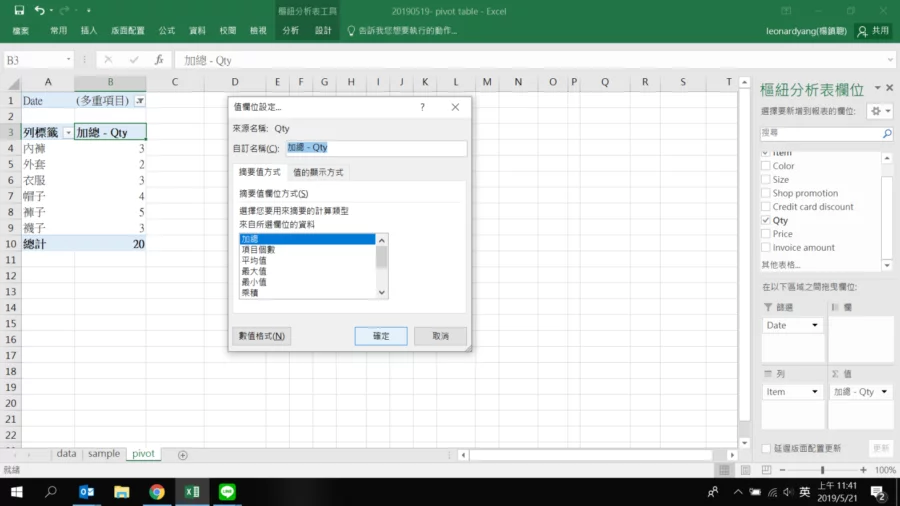This screenshot has height=506, width=900.
Task: Expand the Name Box dropdown arrow
Action: (68, 60)
